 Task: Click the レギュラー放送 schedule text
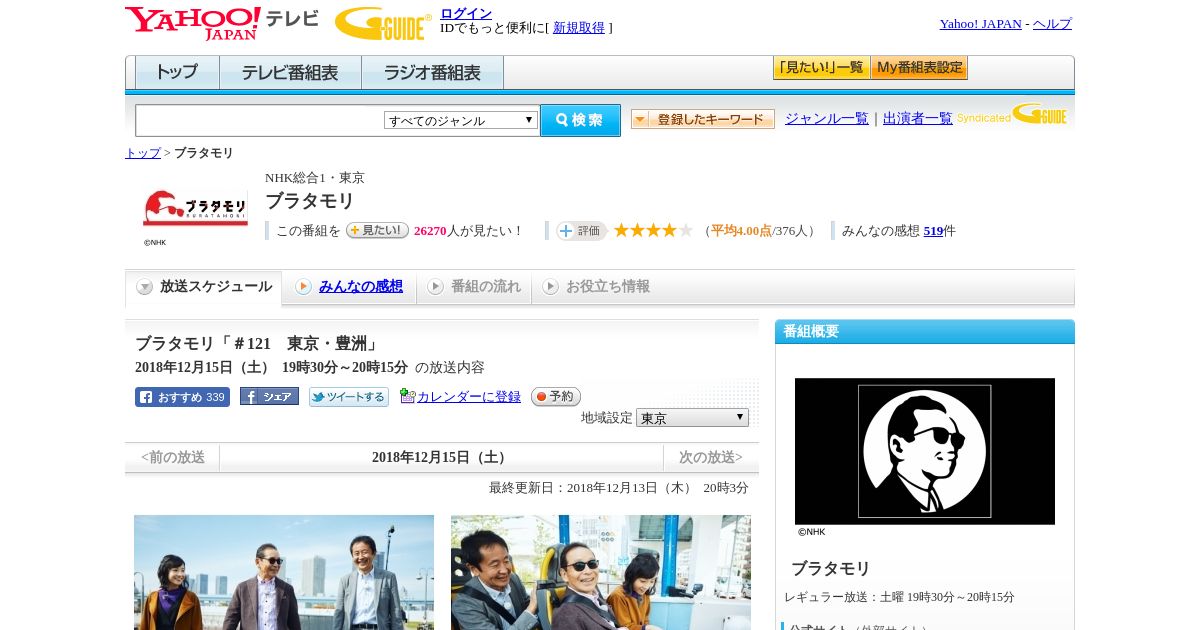click(x=900, y=597)
